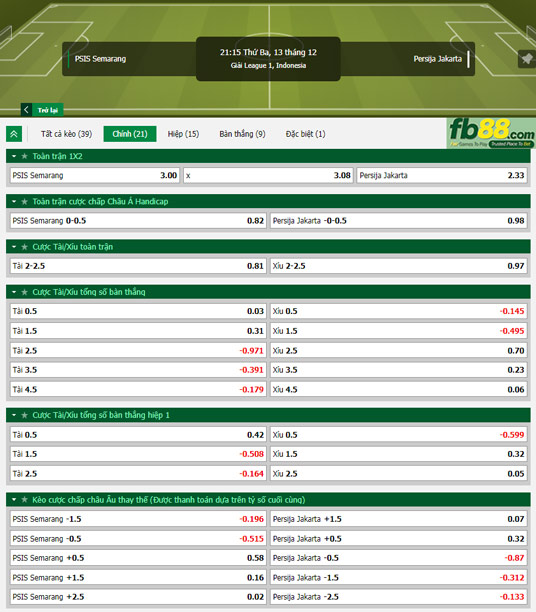Open the Tất cả kèo (39) tab
The image size is (536, 612).
67,134
